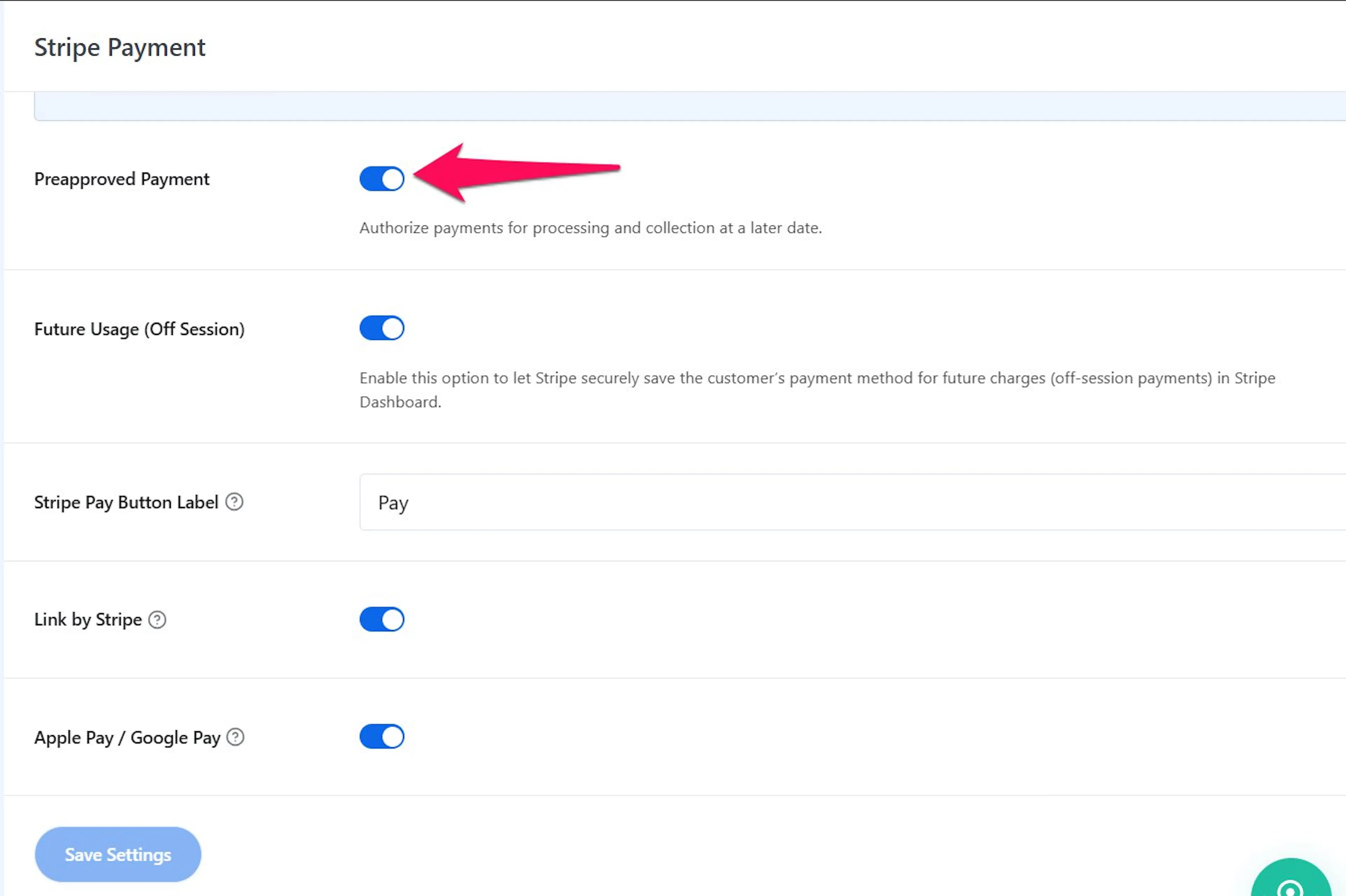
Task: Click the Apple Pay / Google Pay label
Action: pos(128,738)
